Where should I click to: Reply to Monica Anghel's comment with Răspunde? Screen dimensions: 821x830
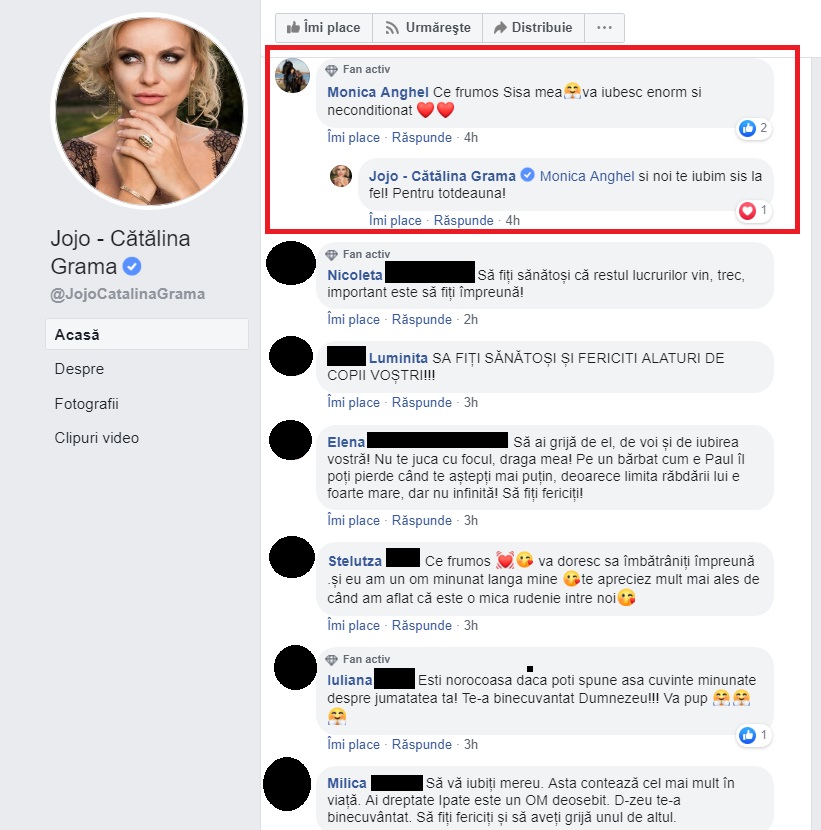click(421, 138)
